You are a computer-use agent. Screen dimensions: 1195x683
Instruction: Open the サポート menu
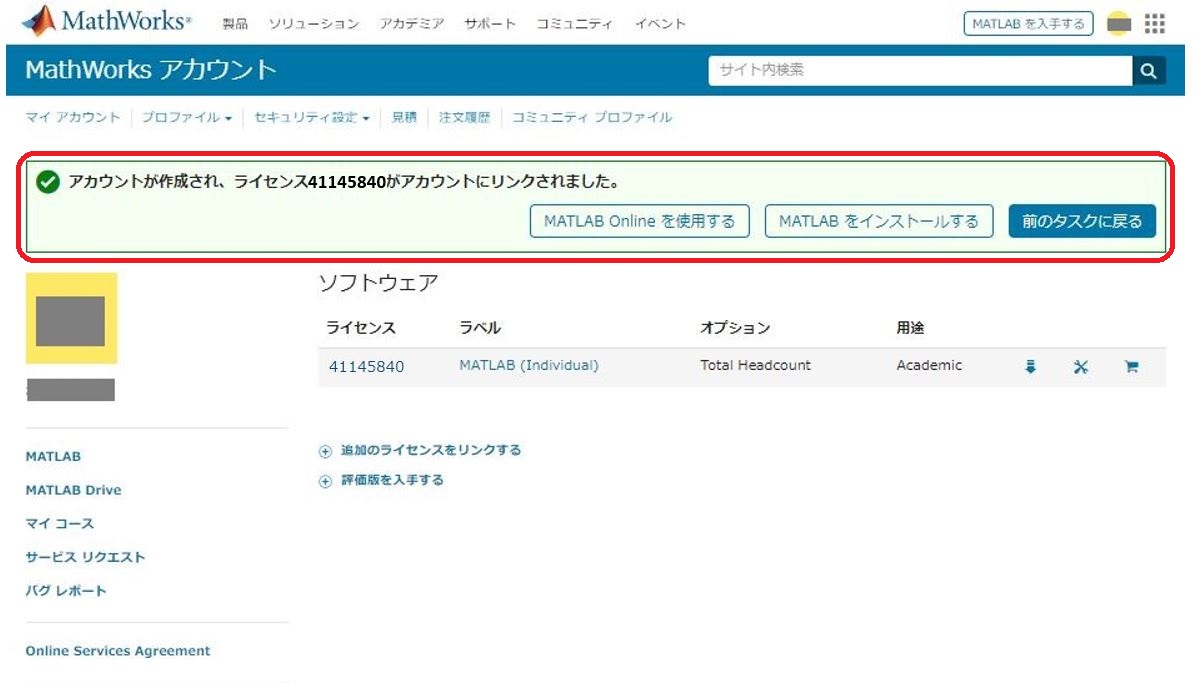click(x=490, y=24)
